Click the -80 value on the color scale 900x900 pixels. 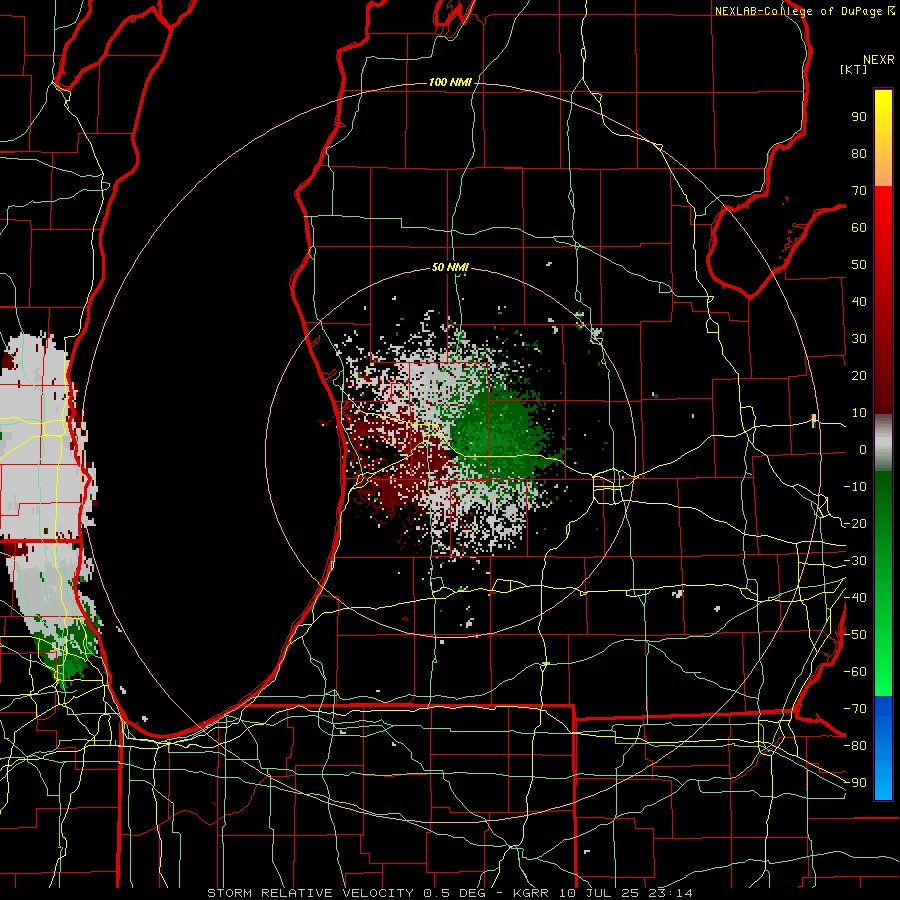(x=855, y=746)
